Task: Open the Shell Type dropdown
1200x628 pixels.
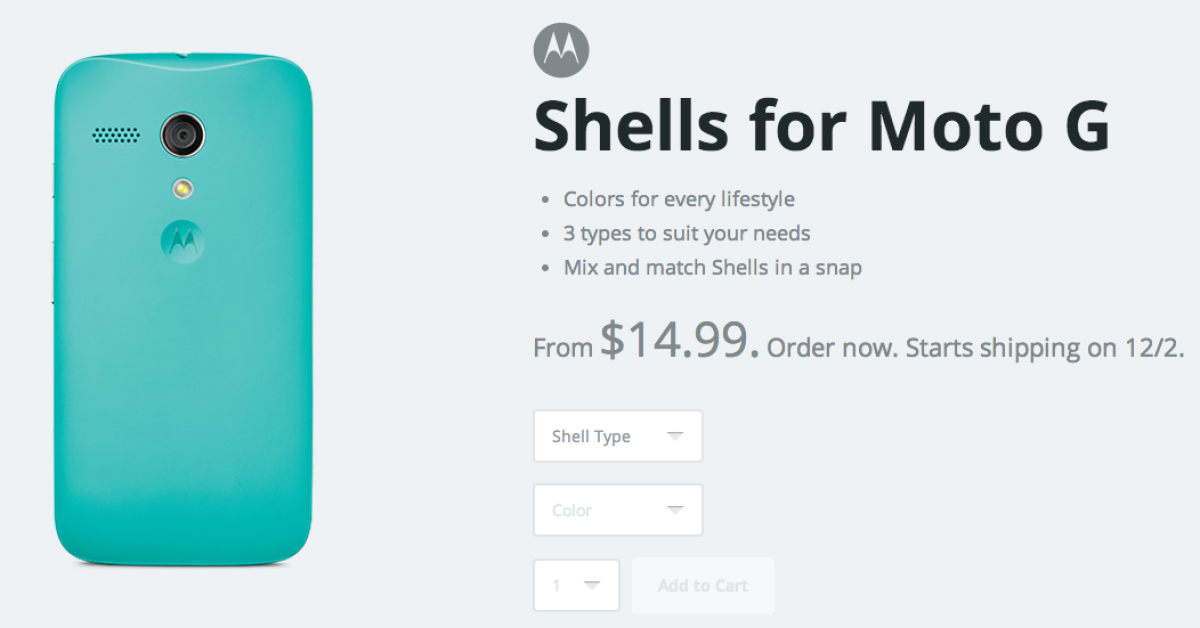Action: point(617,436)
